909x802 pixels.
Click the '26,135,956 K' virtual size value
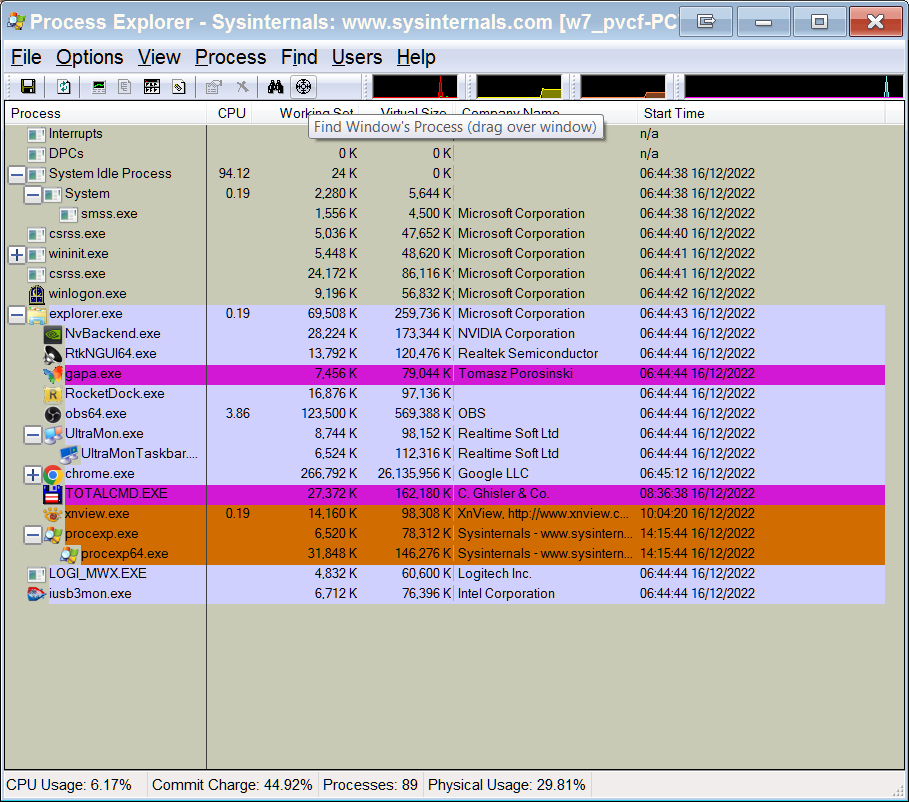414,474
